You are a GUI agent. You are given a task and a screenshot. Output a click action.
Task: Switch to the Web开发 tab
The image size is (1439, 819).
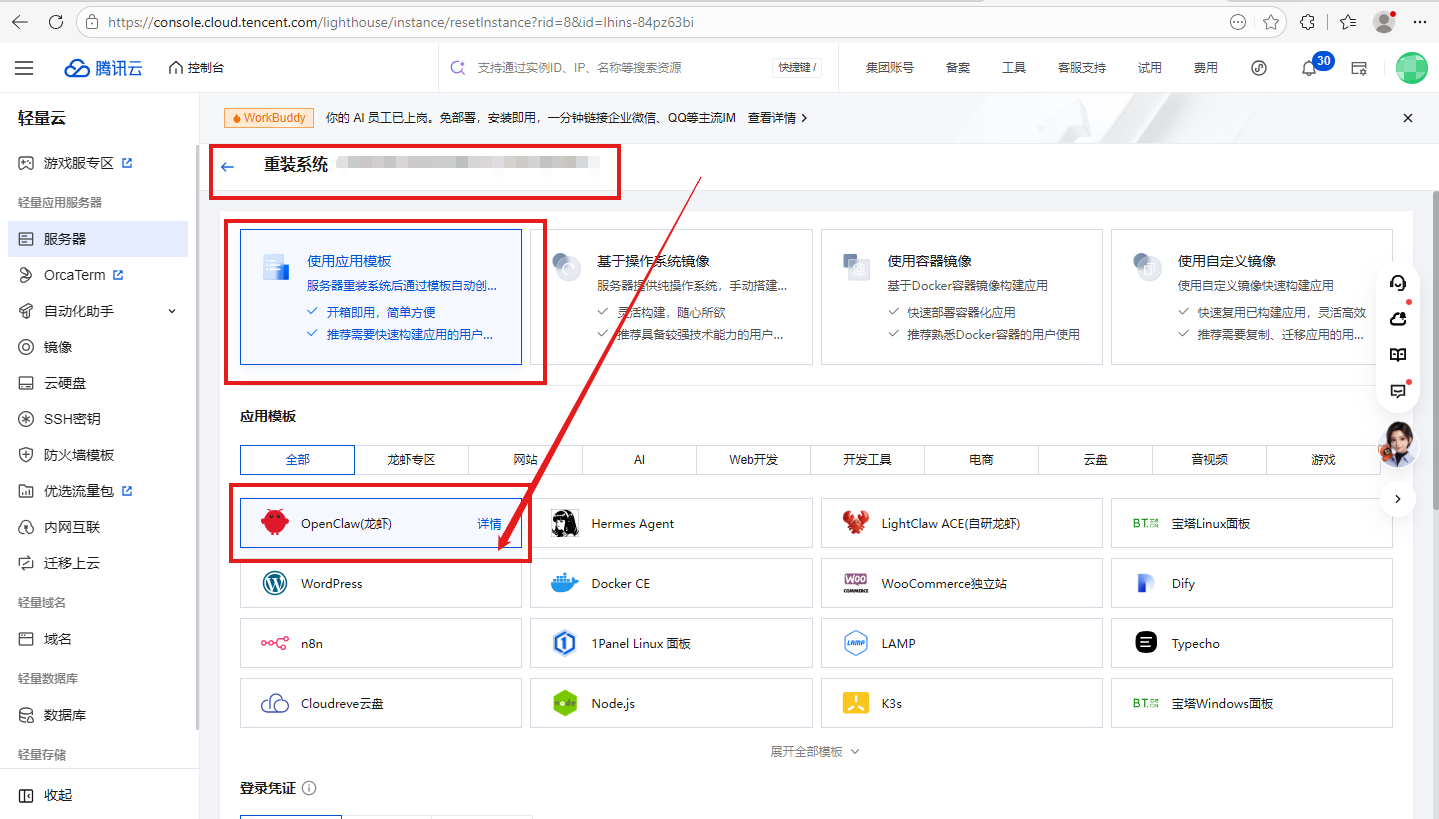753,460
